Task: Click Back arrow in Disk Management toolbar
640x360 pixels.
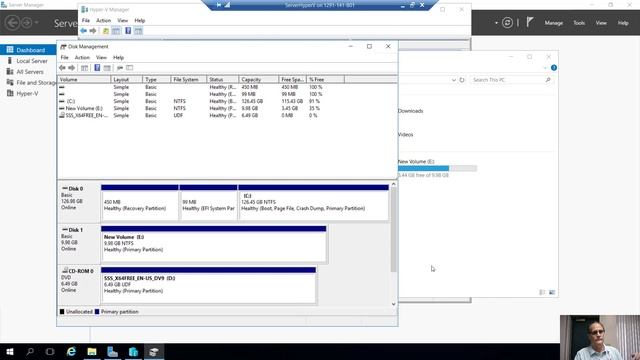Action: [x=62, y=68]
